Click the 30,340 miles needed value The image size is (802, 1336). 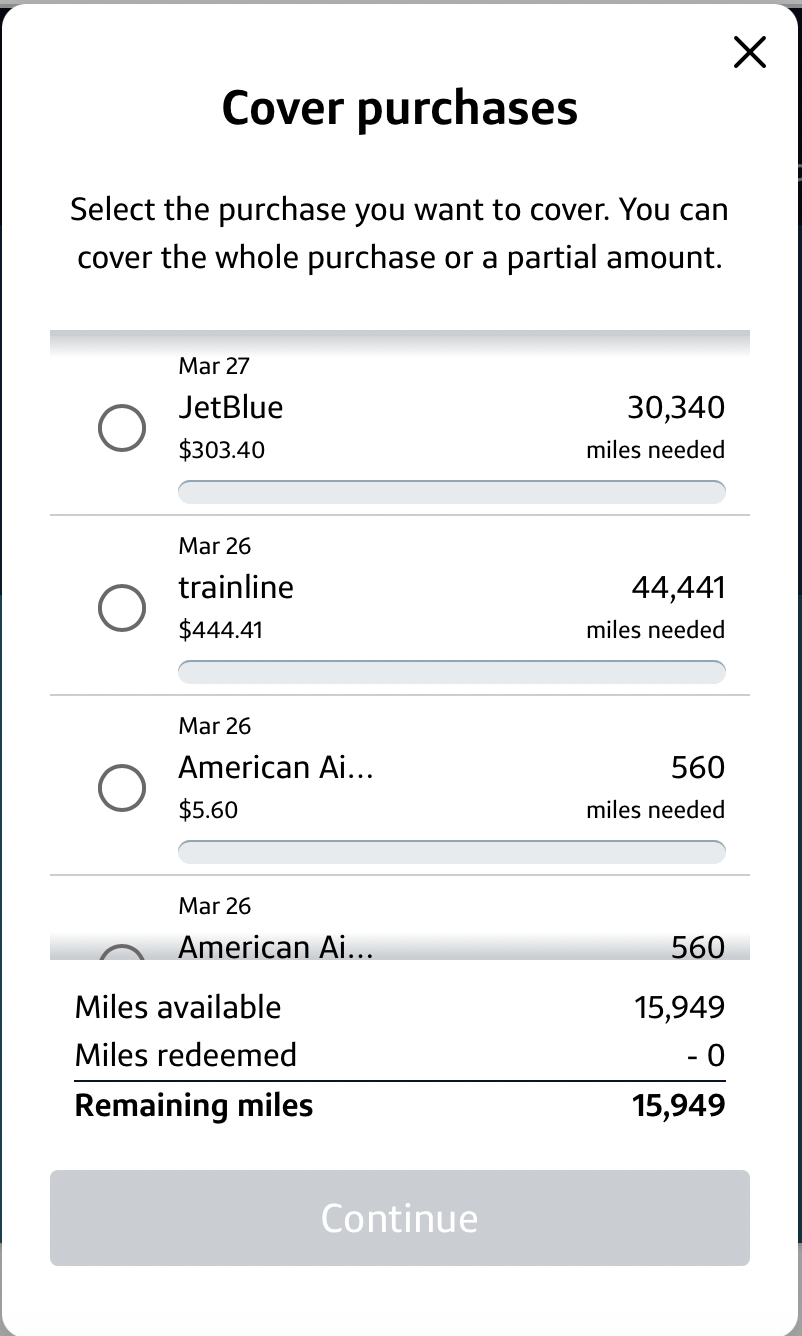[675, 407]
